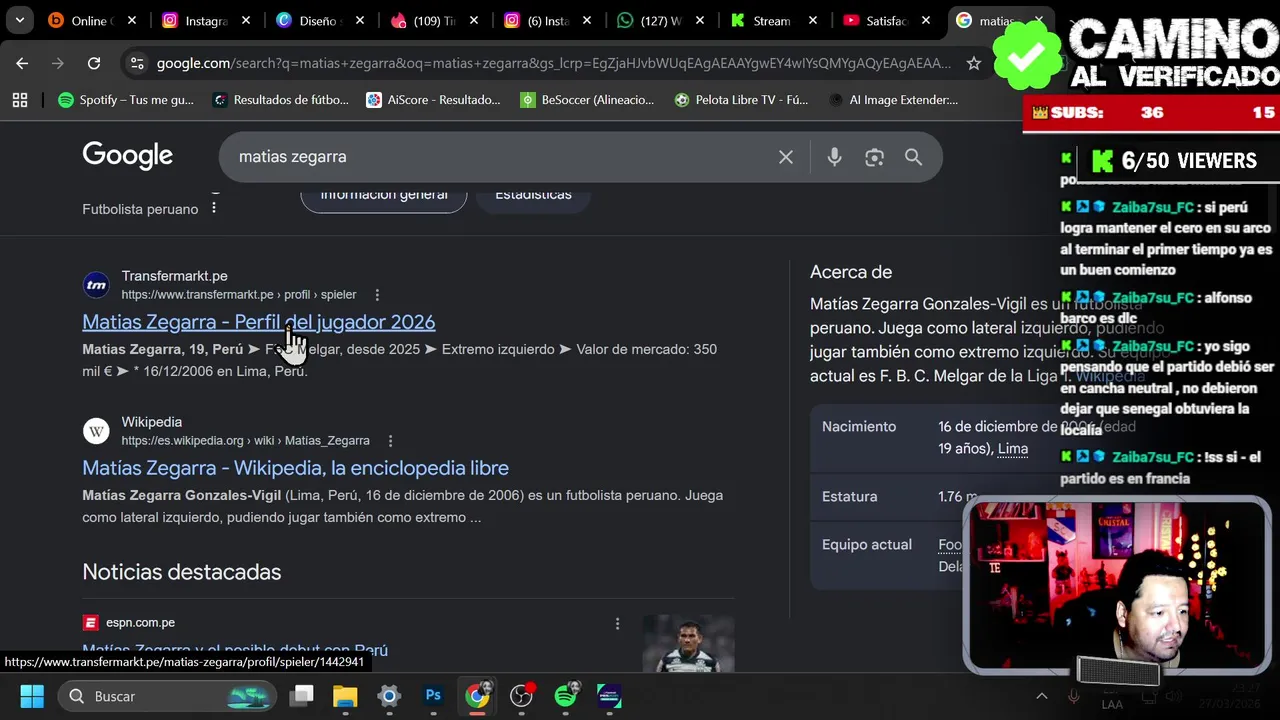
Task: Close the Kick Stream tab
Action: [814, 20]
